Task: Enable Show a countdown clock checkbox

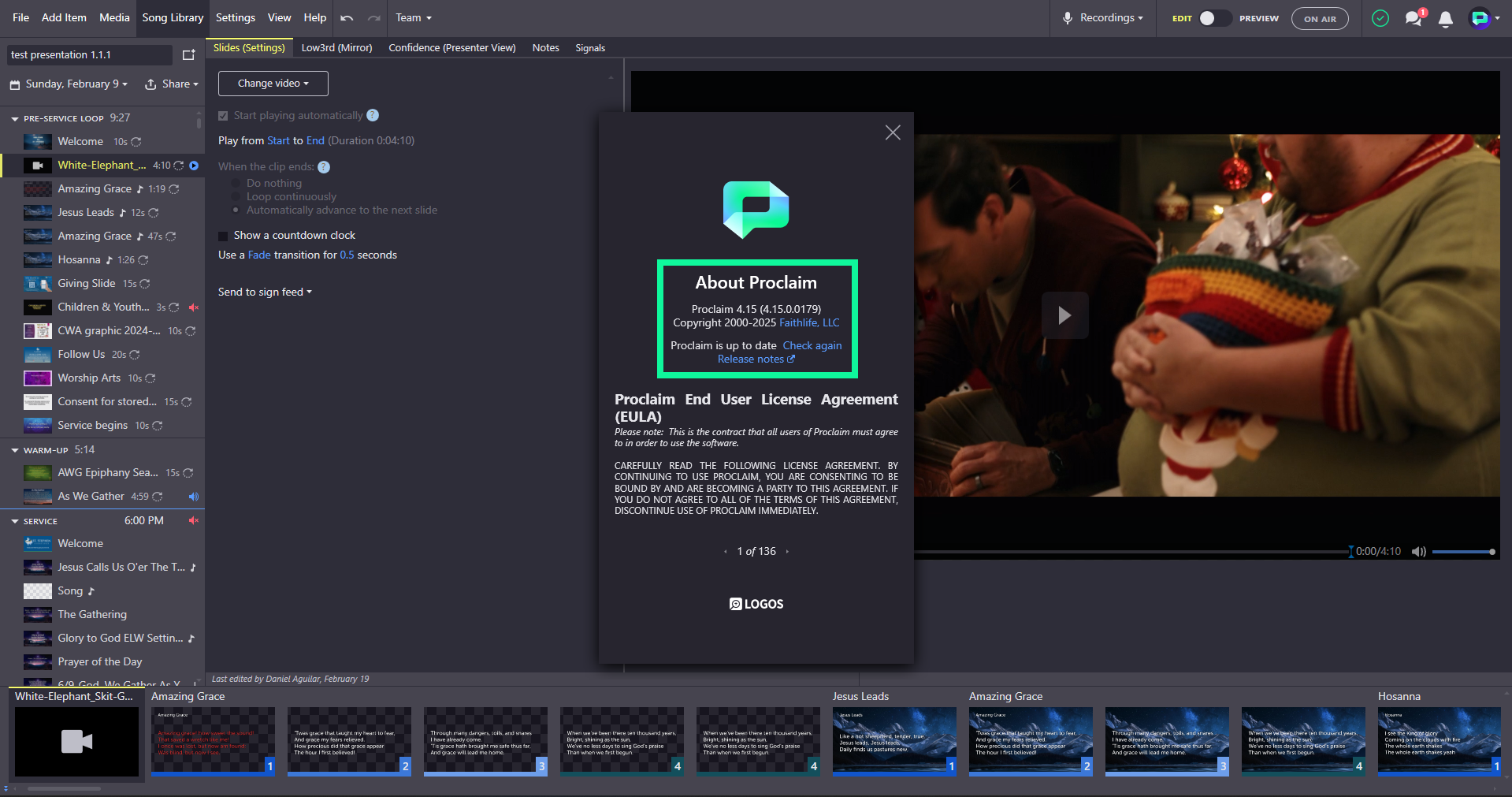Action: 223,236
